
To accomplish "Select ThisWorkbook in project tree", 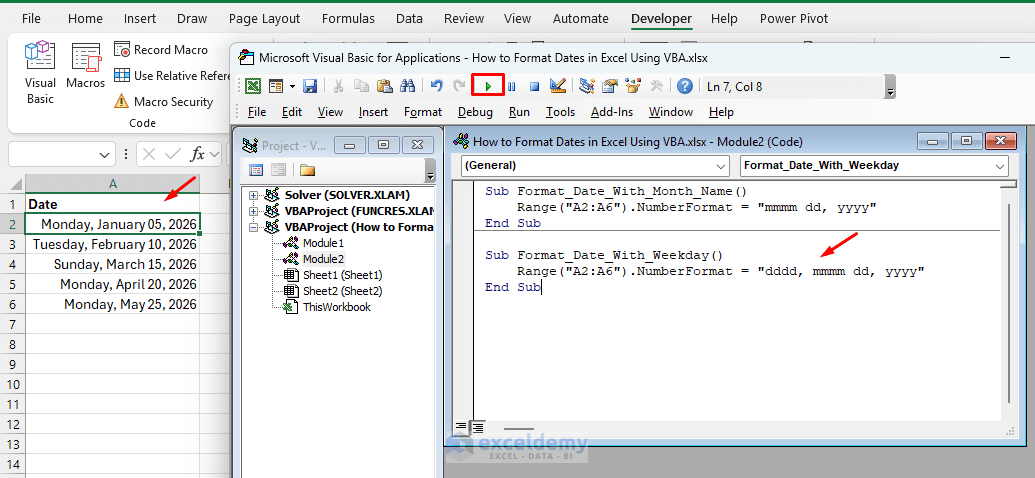I will [x=337, y=307].
